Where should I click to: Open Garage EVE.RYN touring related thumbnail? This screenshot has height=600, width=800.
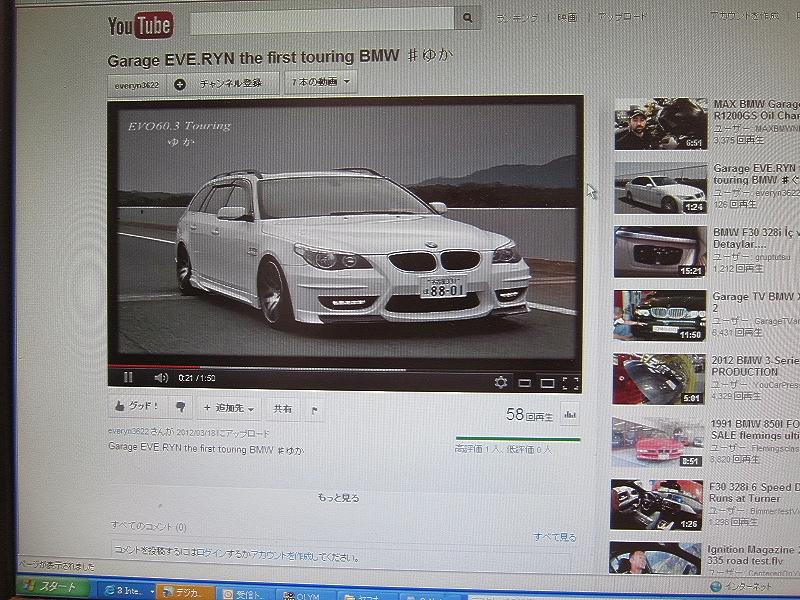coord(660,188)
